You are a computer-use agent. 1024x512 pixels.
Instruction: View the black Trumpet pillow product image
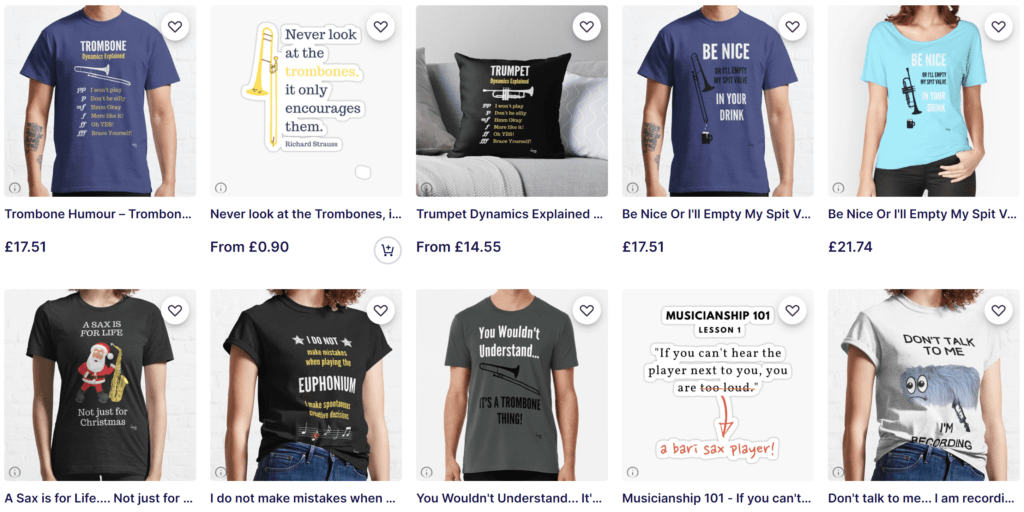click(x=512, y=101)
